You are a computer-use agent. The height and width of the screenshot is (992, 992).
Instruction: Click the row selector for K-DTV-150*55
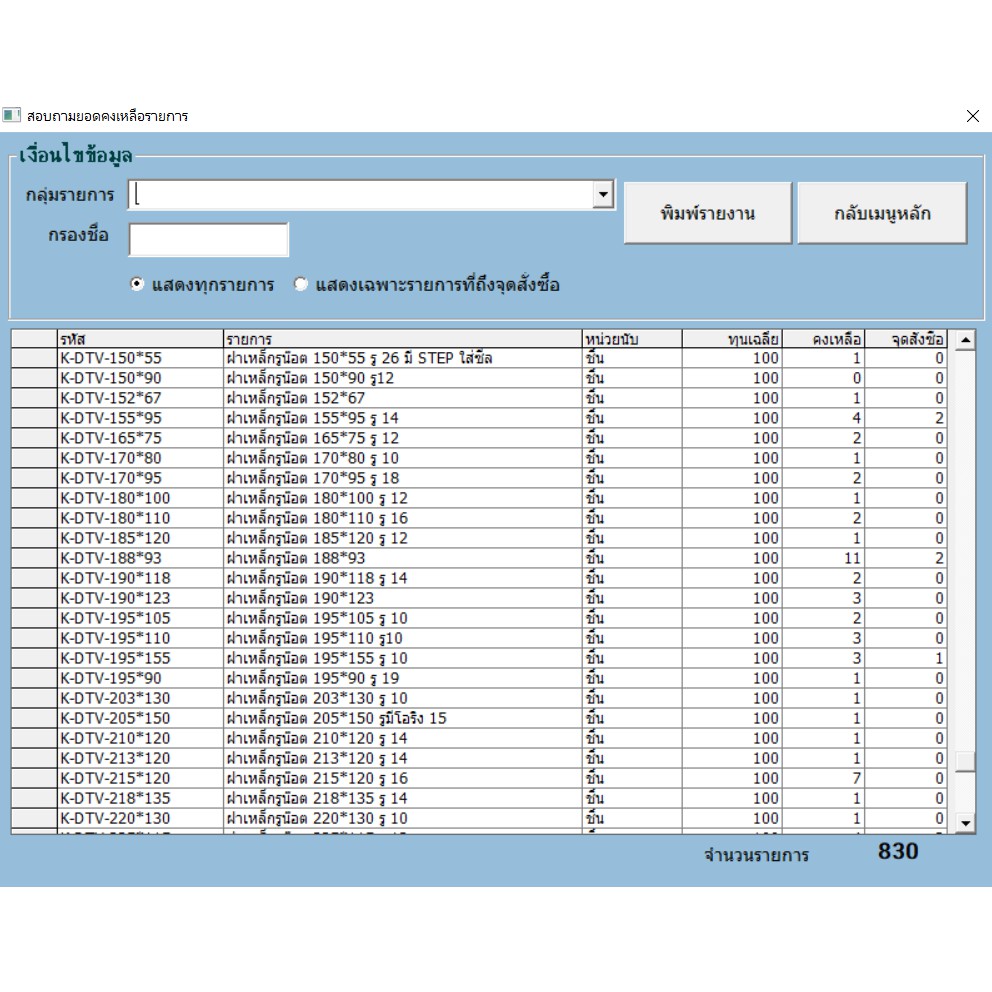tap(34, 358)
